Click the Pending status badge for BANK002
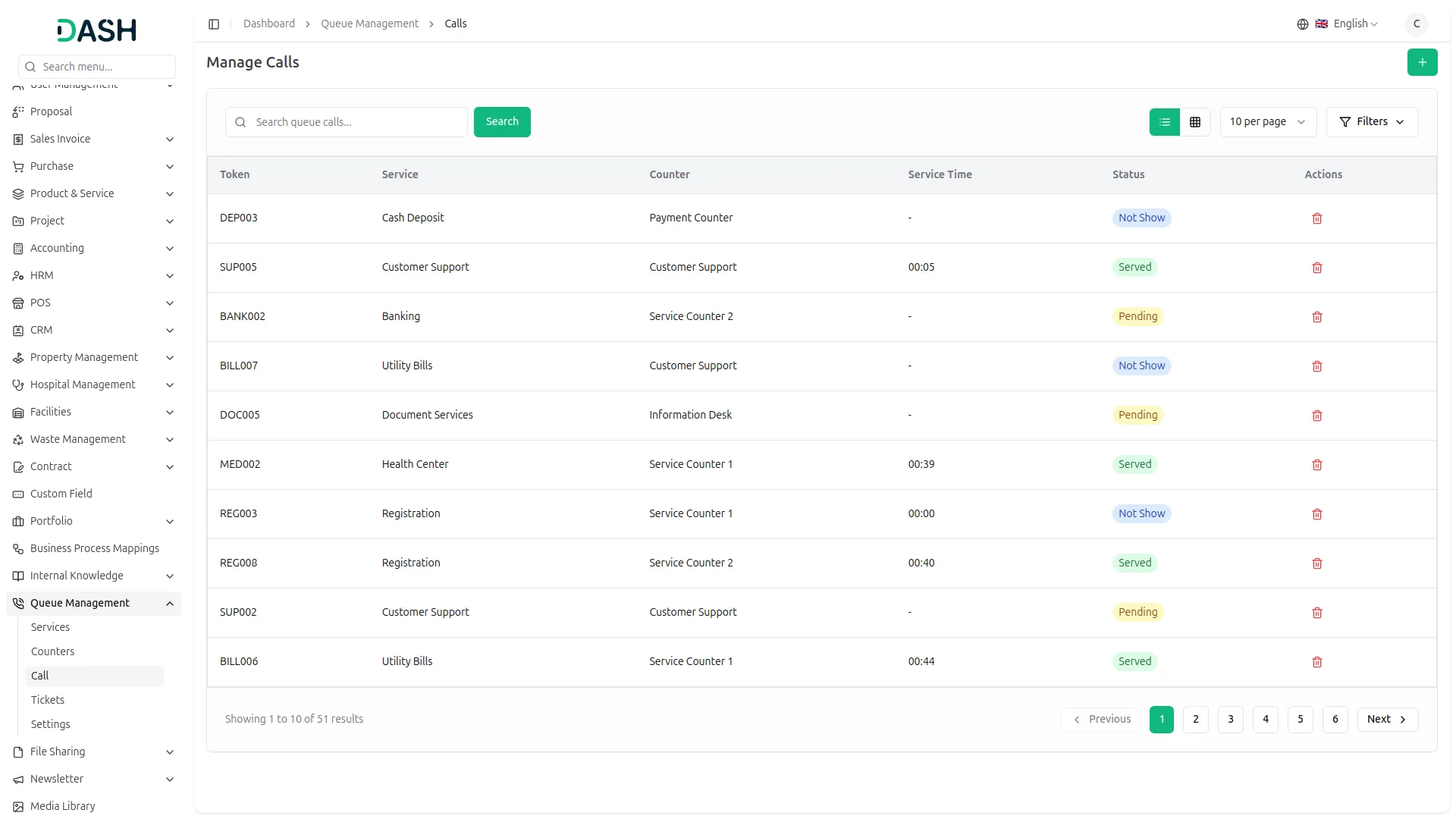The height and width of the screenshot is (819, 1456). (1137, 317)
